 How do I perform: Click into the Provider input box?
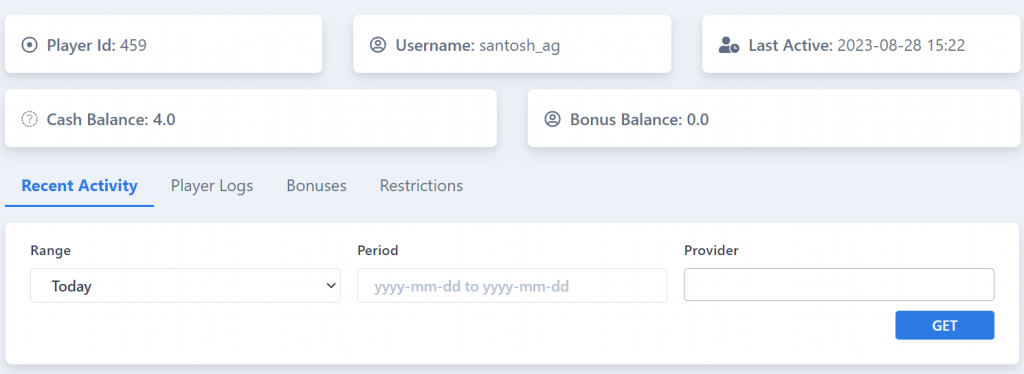(839, 285)
